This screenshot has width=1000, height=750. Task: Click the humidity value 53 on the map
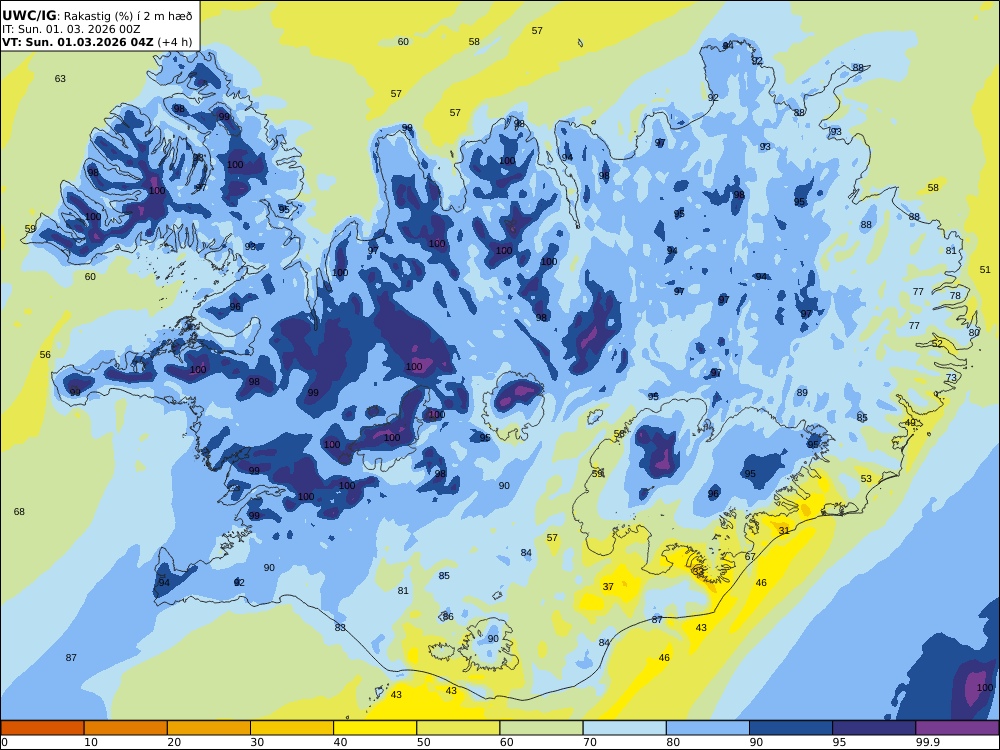click(x=865, y=478)
